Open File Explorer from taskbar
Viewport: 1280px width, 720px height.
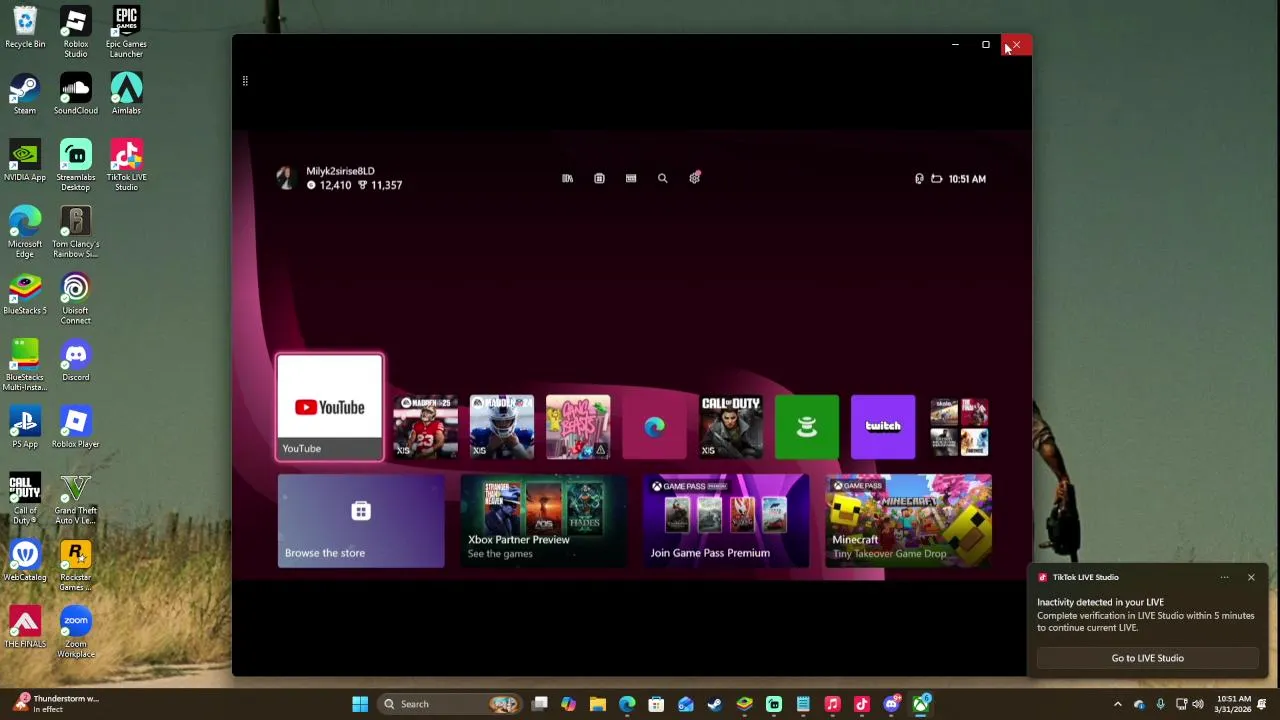coord(598,704)
